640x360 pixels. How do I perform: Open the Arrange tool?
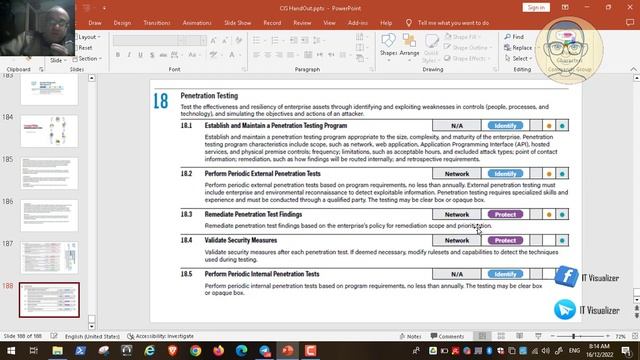[x=409, y=45]
